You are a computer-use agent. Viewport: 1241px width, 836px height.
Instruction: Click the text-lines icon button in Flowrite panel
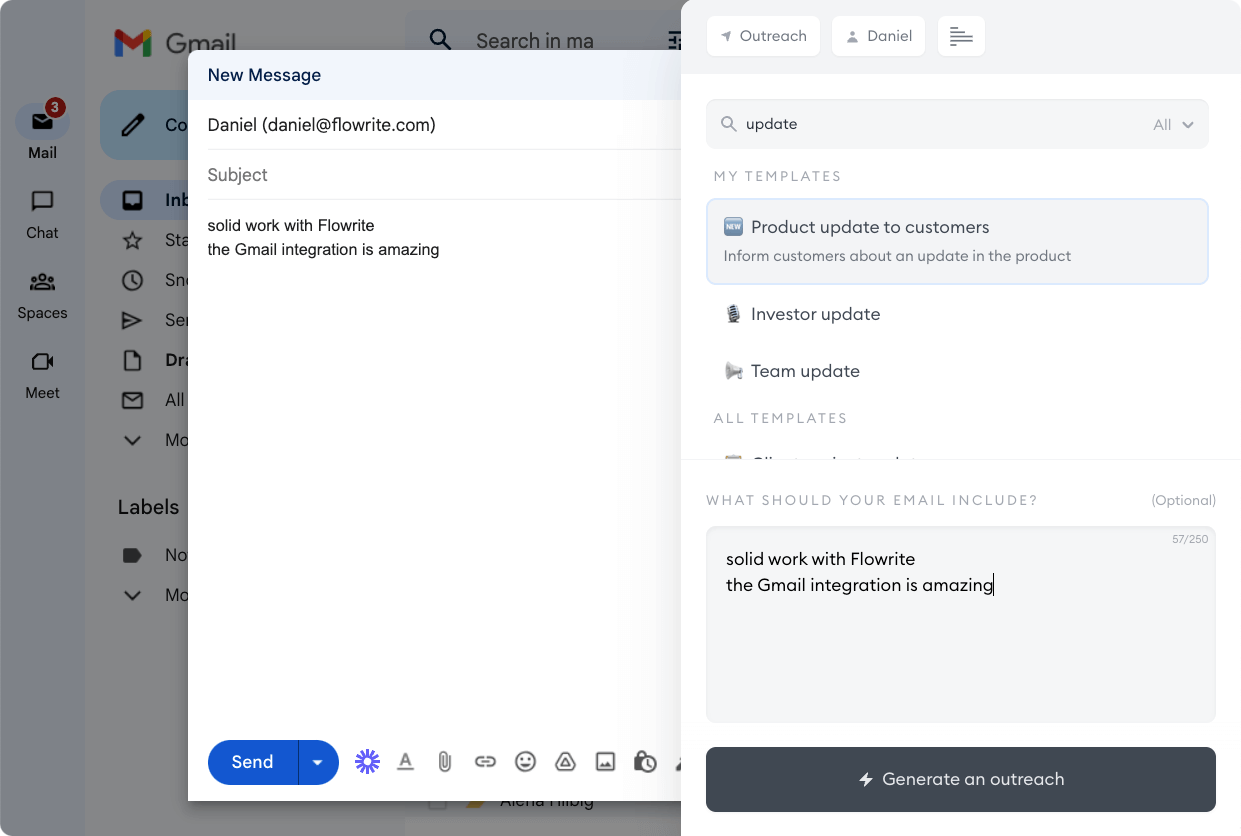(961, 36)
